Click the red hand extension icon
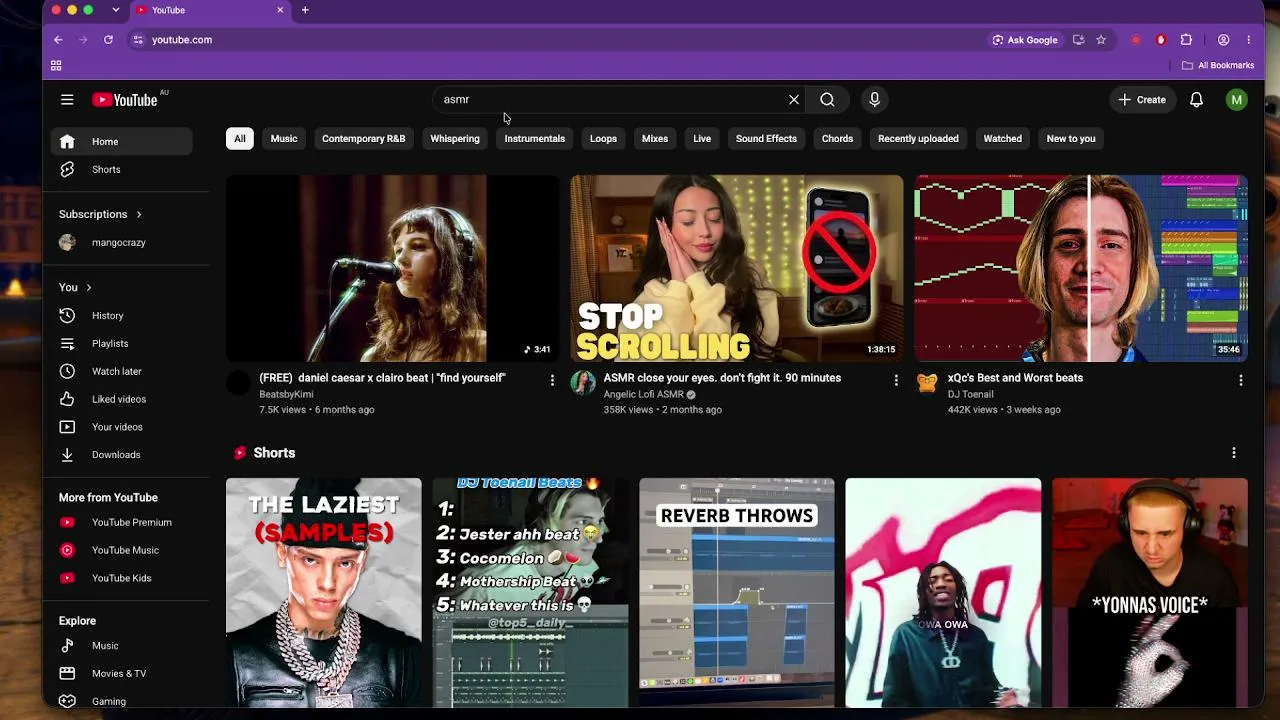 point(1161,40)
